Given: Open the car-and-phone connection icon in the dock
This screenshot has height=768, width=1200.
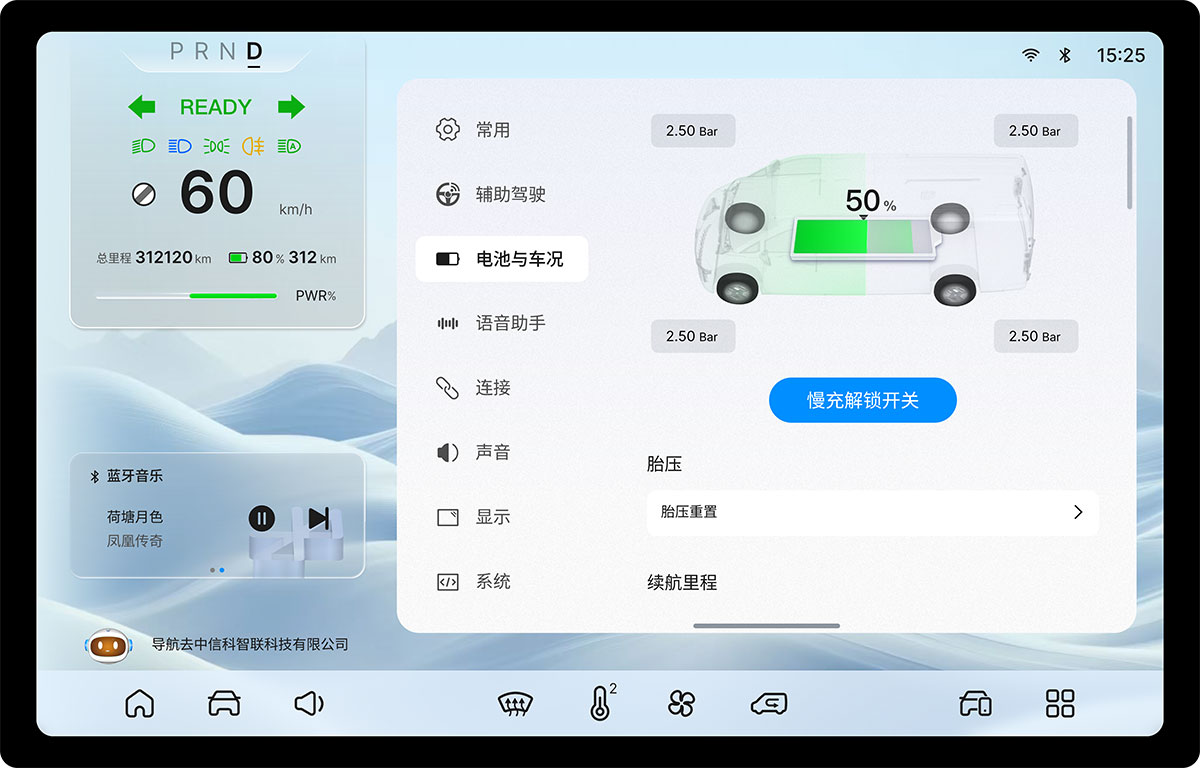Looking at the screenshot, I should point(975,703).
